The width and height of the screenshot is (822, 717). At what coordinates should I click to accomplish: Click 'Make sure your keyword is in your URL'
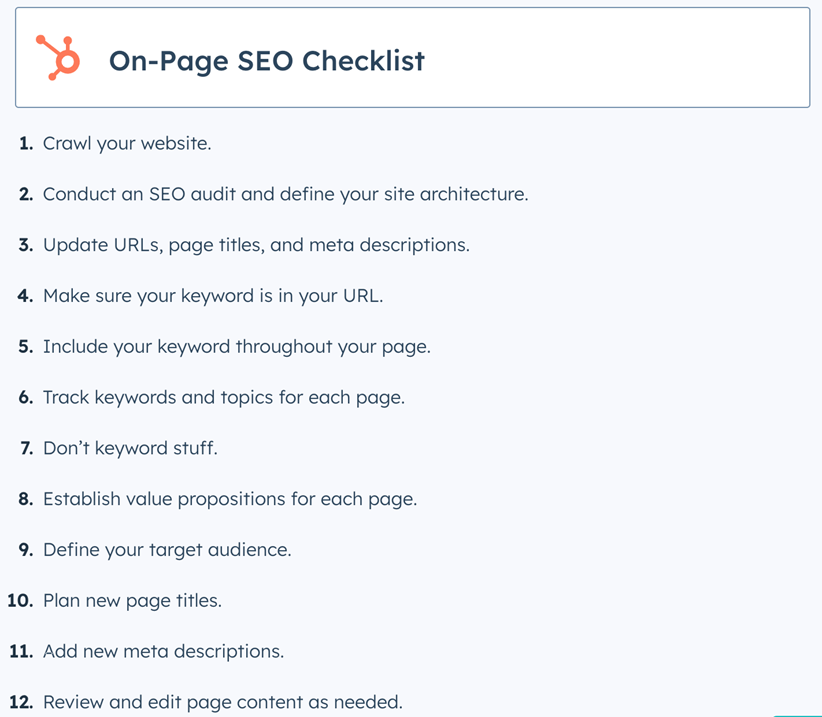(x=213, y=296)
